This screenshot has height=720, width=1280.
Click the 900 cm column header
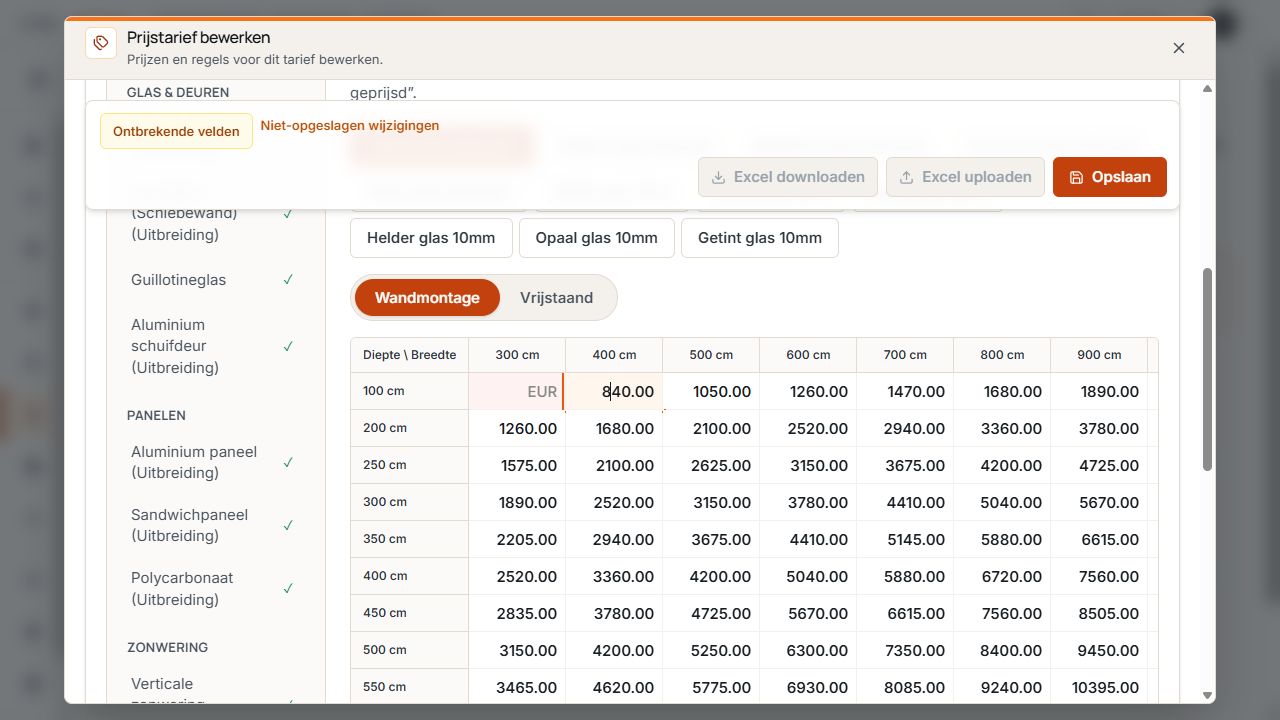1099,355
